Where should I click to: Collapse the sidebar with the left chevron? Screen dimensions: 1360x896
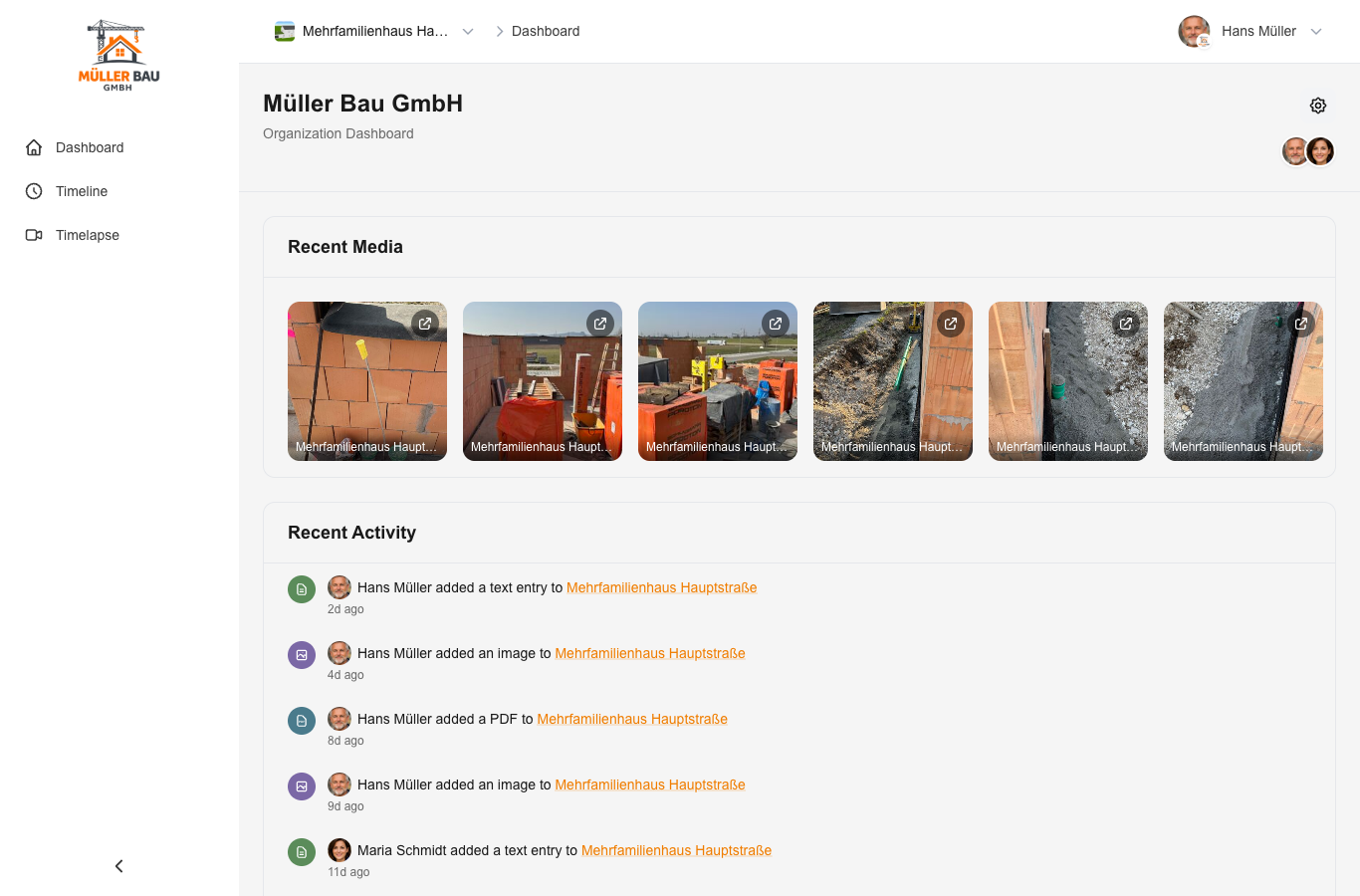118,866
